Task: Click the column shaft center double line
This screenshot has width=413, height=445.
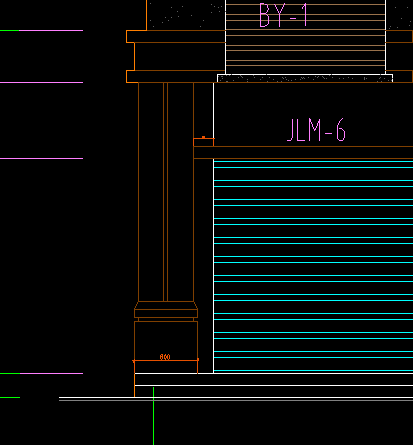Action: pyautogui.click(x=166, y=192)
